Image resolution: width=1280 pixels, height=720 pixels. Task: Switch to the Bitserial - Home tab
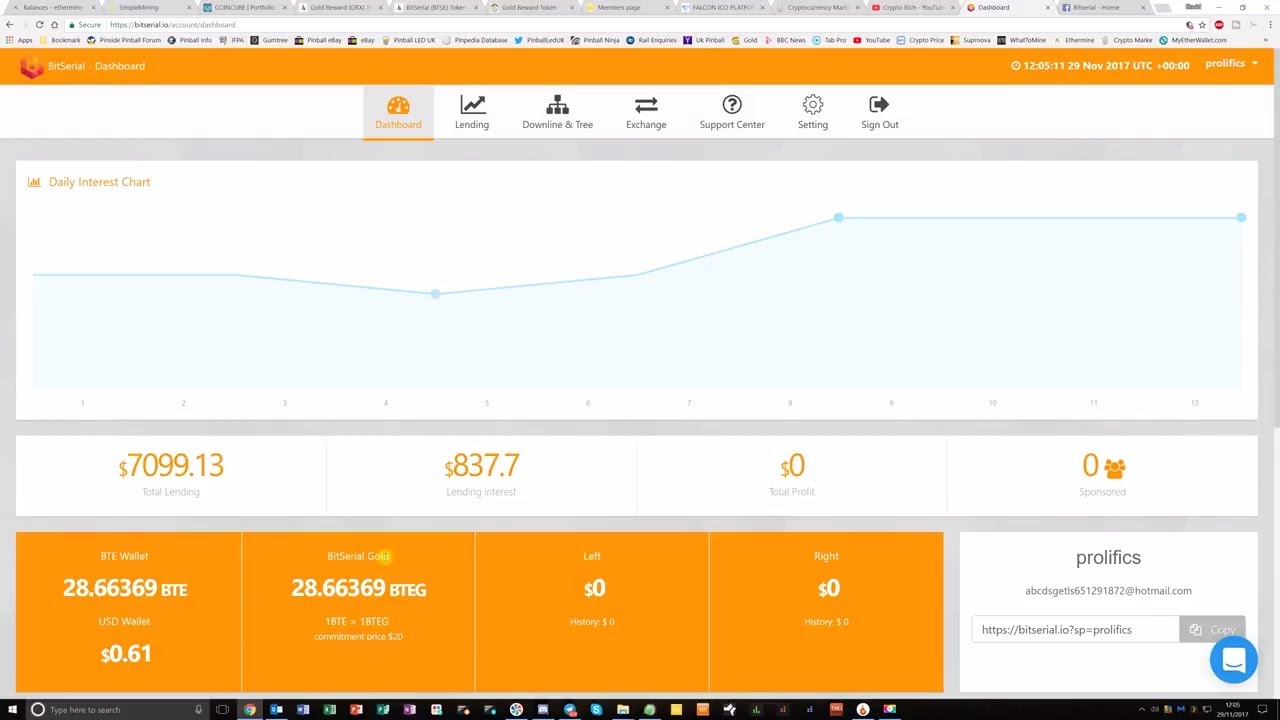(x=1102, y=7)
